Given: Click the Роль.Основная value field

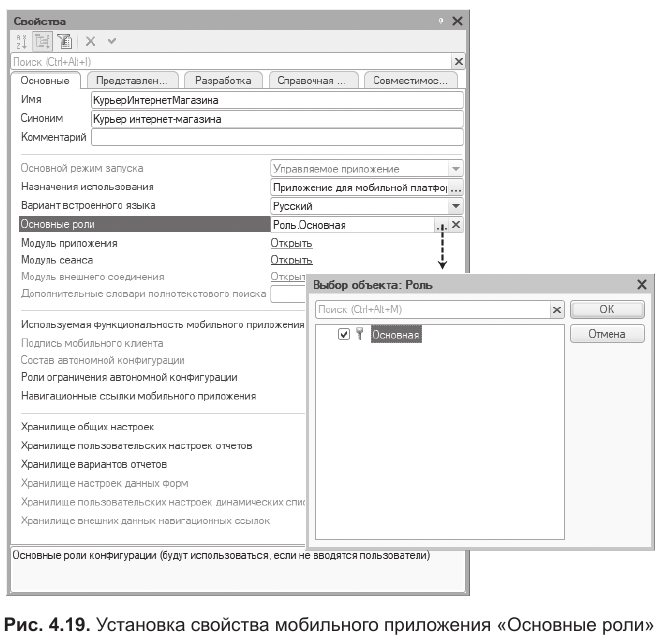Looking at the screenshot, I should click(x=353, y=225).
